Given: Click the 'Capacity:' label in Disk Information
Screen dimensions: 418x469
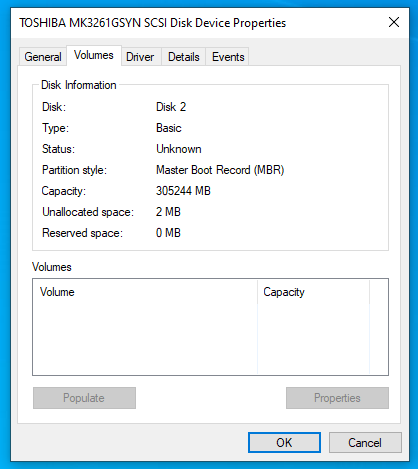Looking at the screenshot, I should click(64, 191).
